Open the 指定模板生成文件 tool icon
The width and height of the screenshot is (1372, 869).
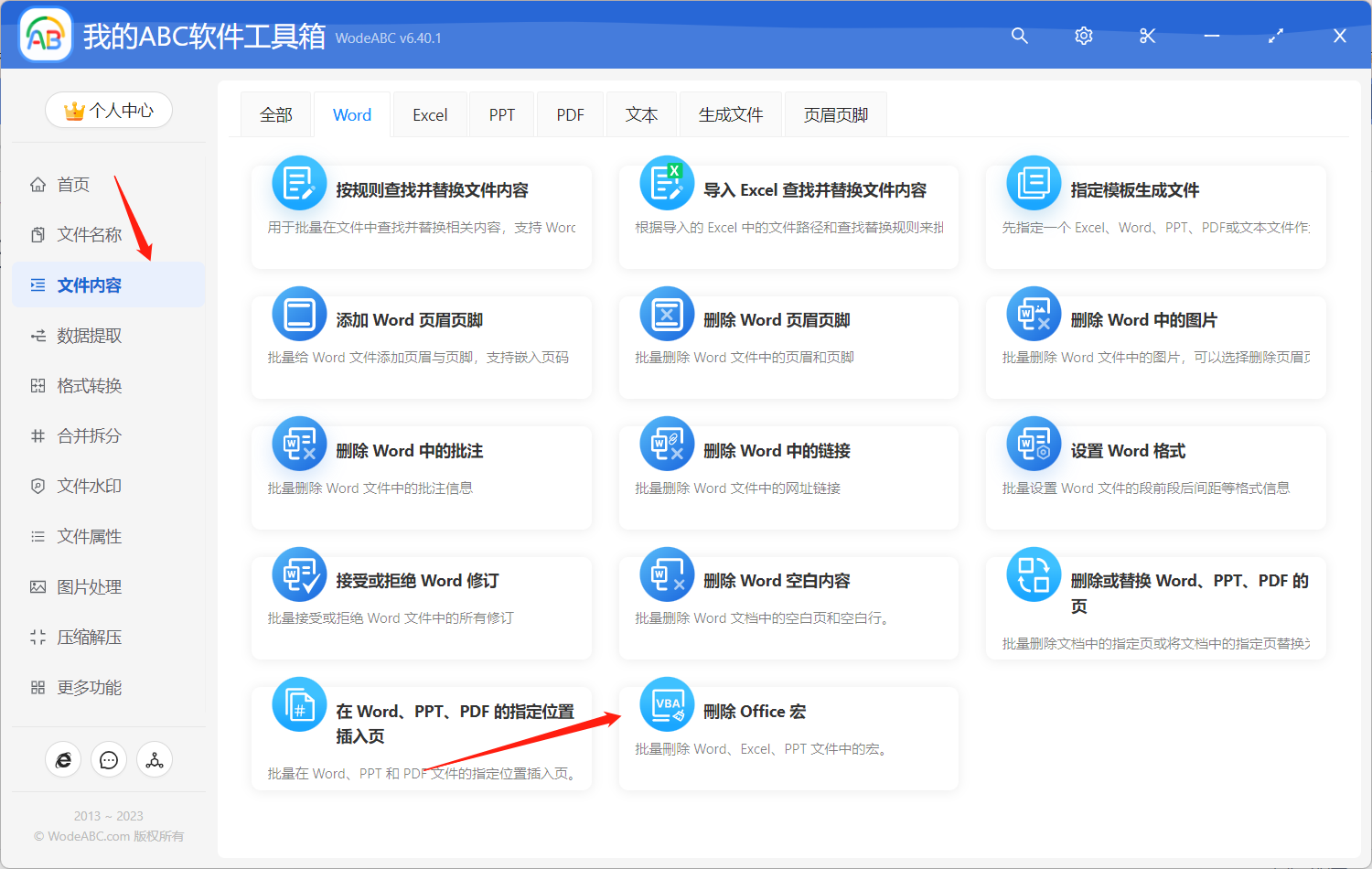click(x=1033, y=184)
